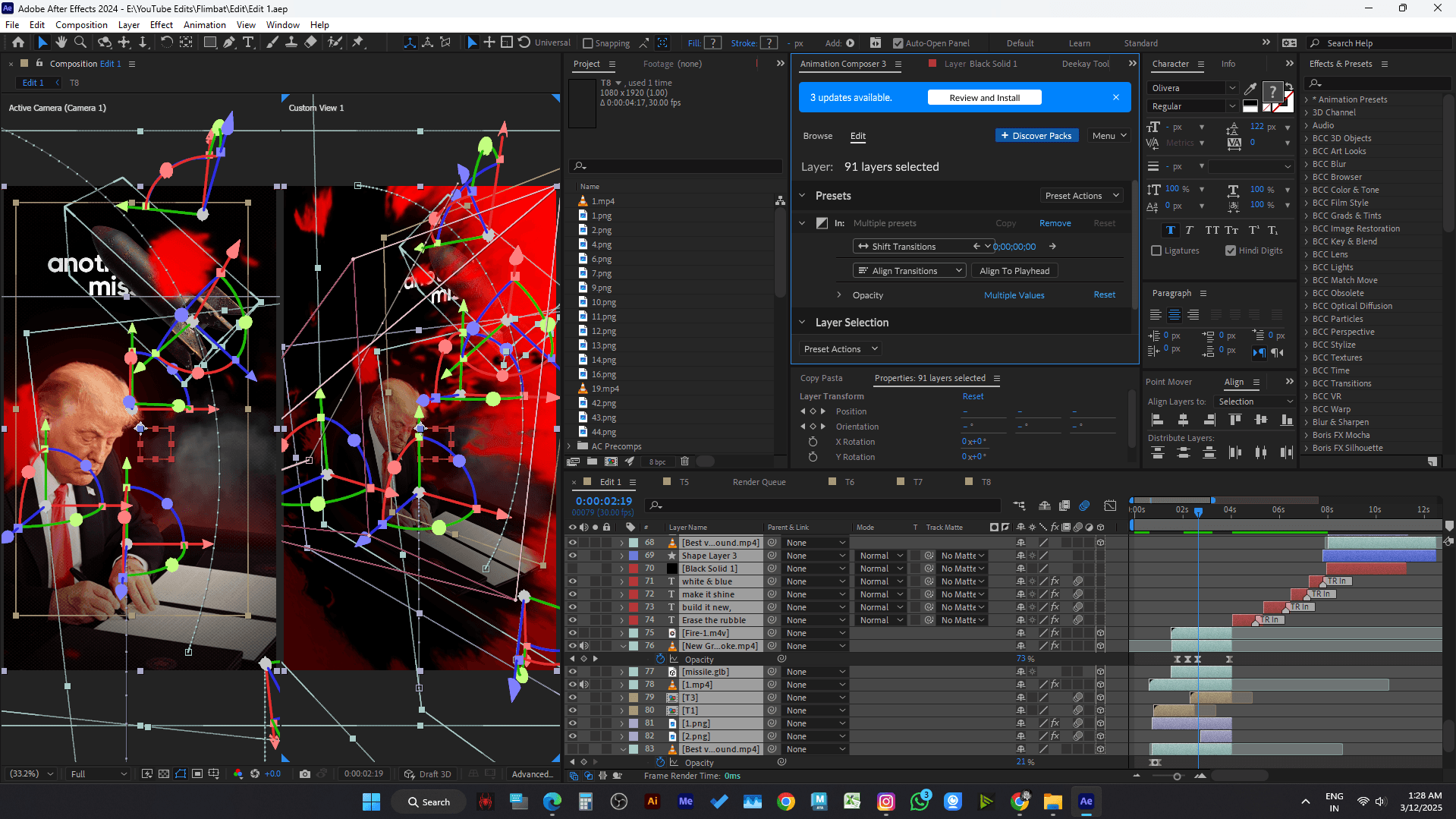The height and width of the screenshot is (819, 1456).
Task: Toggle the Auto-Open Panel checkbox
Action: 898,43
